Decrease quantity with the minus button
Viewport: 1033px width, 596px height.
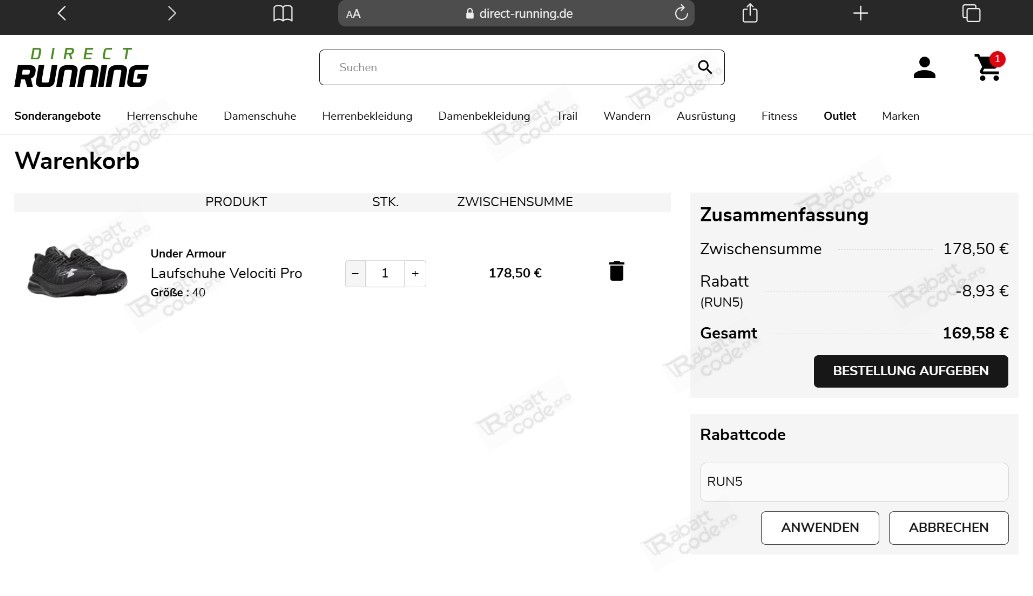pyautogui.click(x=355, y=273)
